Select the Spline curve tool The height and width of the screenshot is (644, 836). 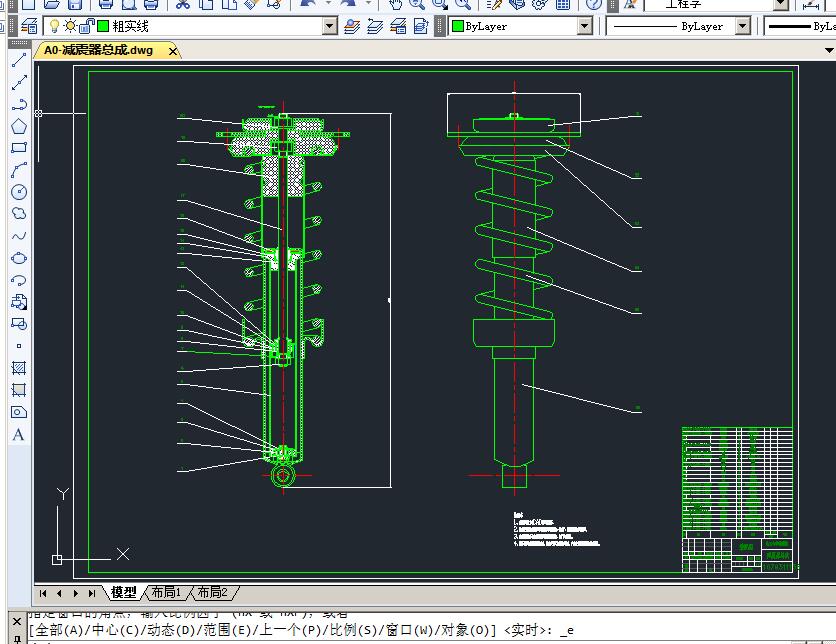pyautogui.click(x=18, y=236)
